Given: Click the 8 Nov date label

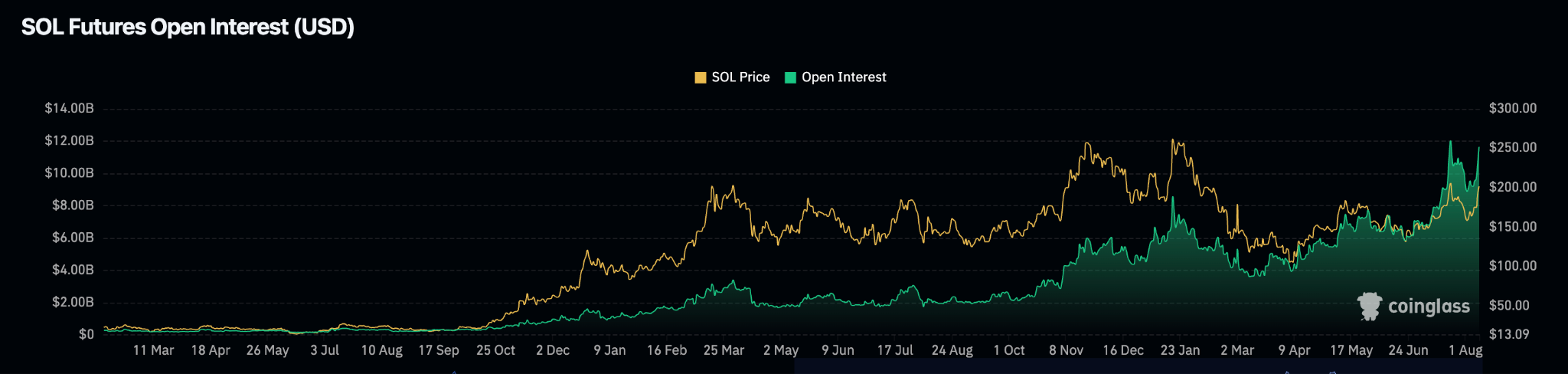Looking at the screenshot, I should pos(1066,350).
